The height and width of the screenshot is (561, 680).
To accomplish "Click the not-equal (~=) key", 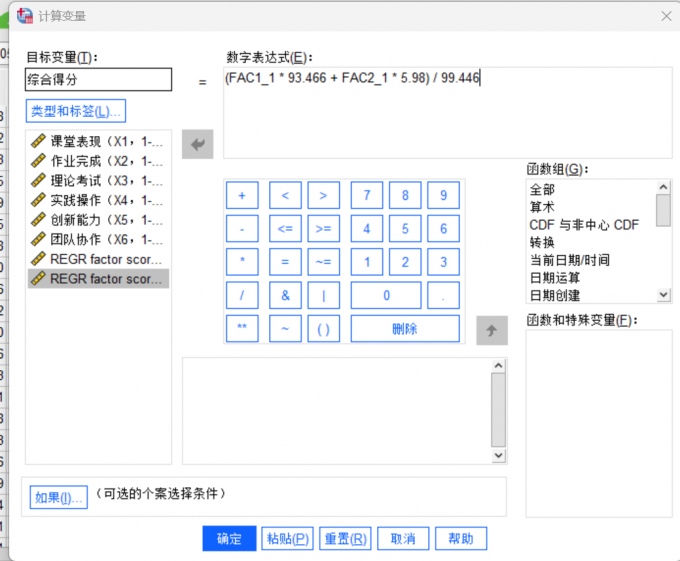I will point(324,262).
